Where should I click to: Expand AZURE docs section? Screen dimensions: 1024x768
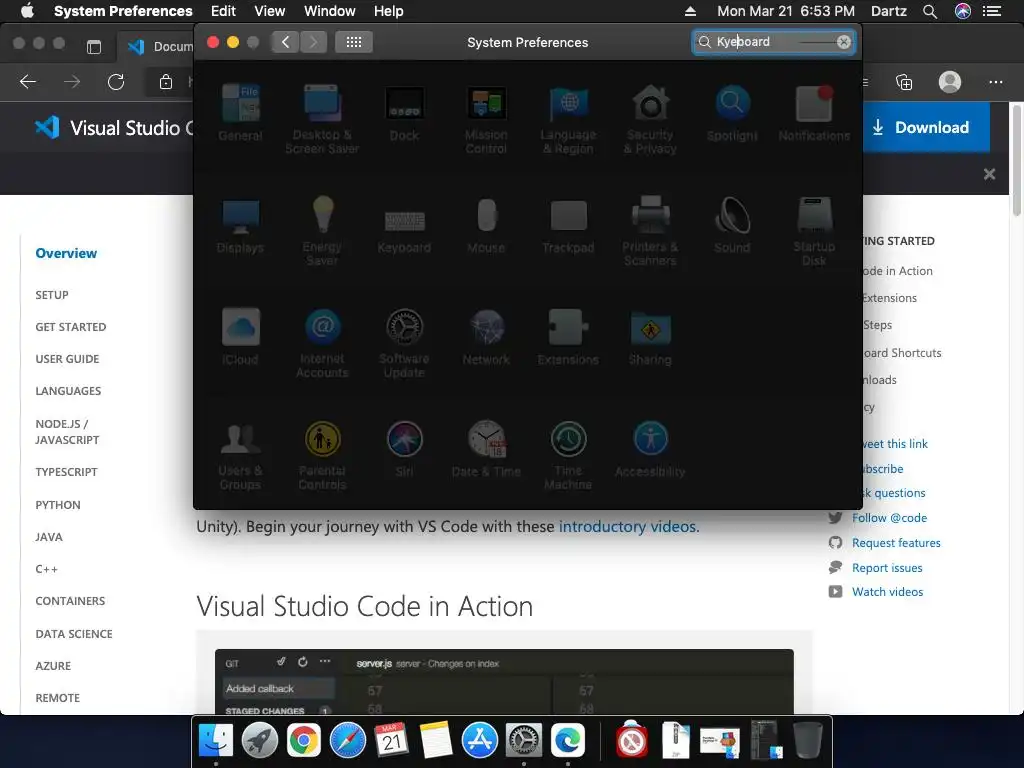pyautogui.click(x=53, y=665)
